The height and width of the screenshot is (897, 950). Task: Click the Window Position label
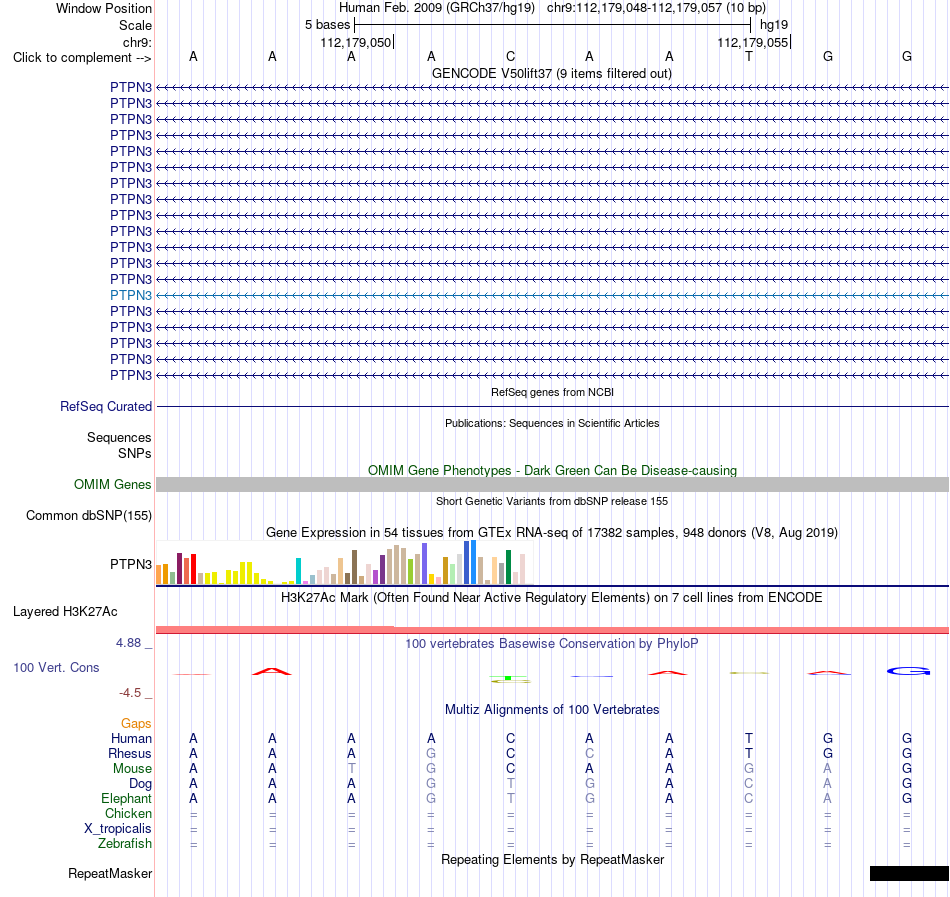pos(104,8)
